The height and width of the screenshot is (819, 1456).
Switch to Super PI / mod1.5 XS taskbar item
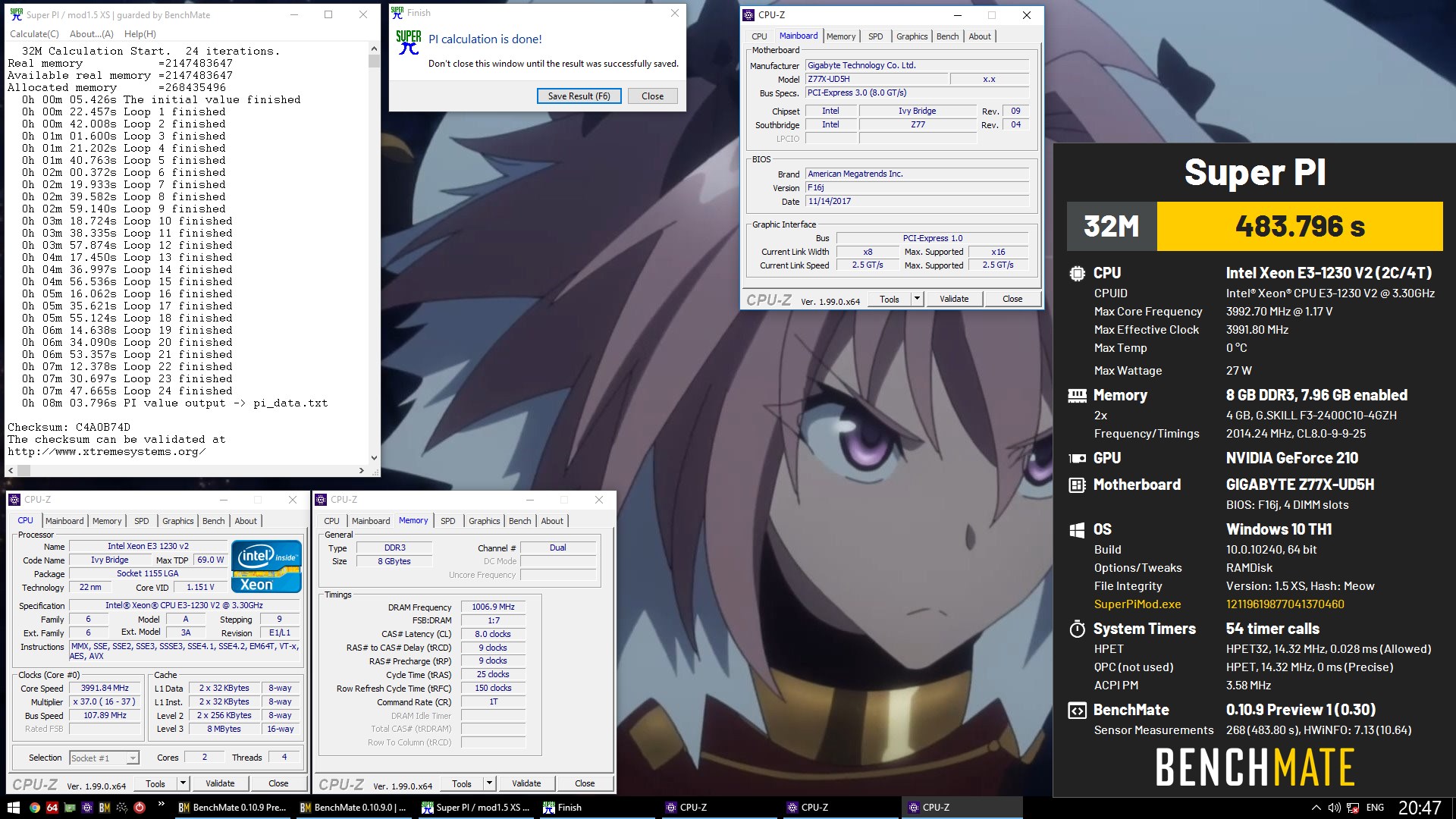pyautogui.click(x=475, y=808)
